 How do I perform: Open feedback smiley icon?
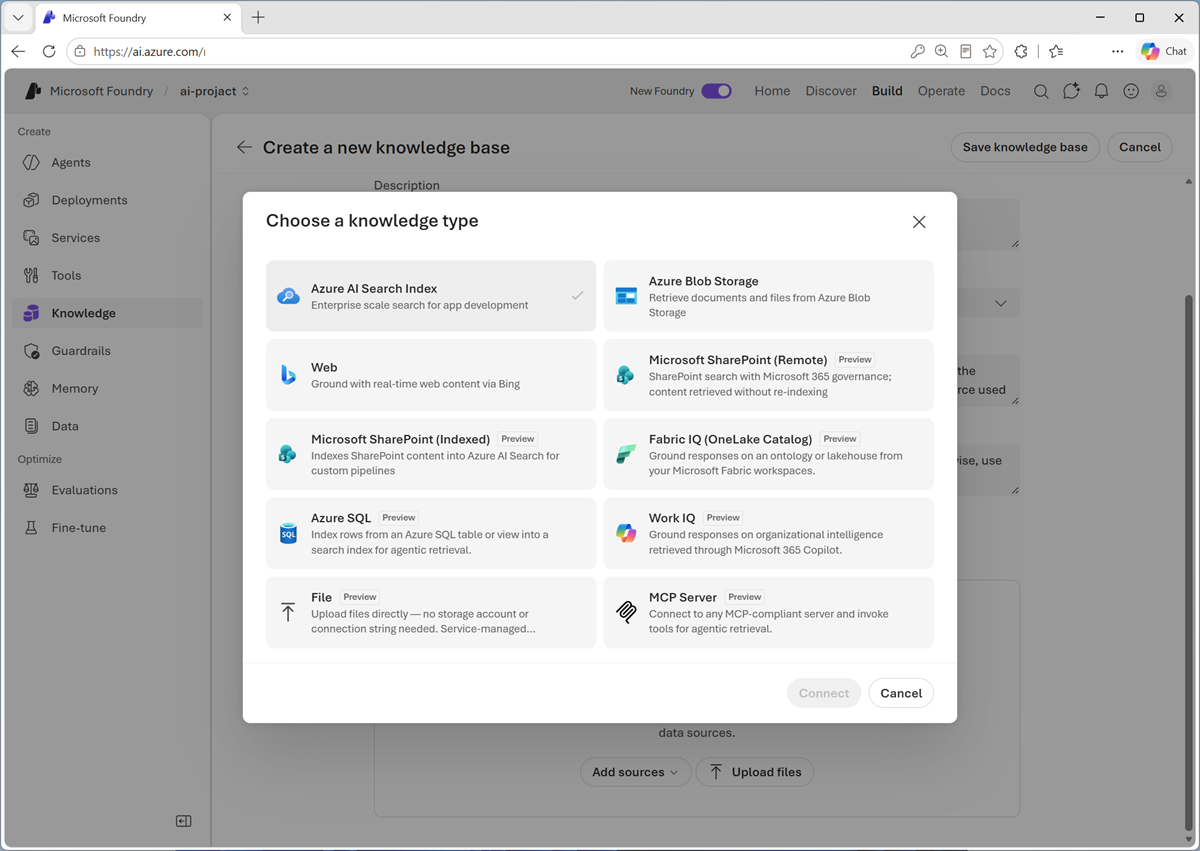1131,91
